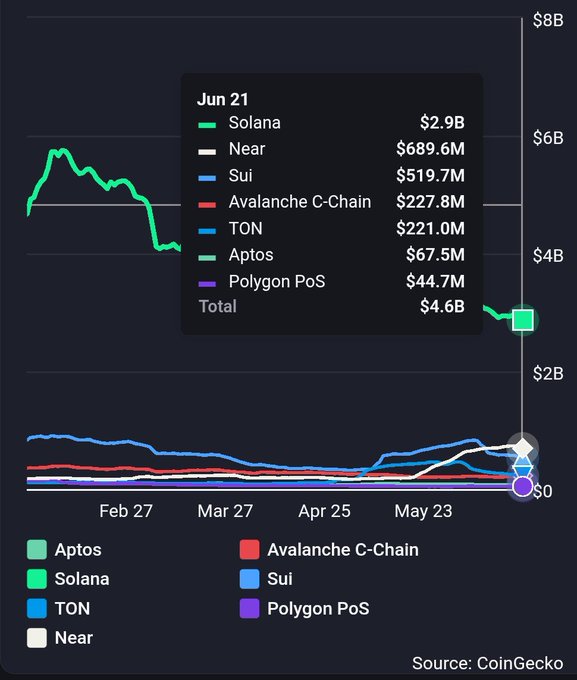Click the Polygon PoS name in tooltip

click(x=277, y=281)
